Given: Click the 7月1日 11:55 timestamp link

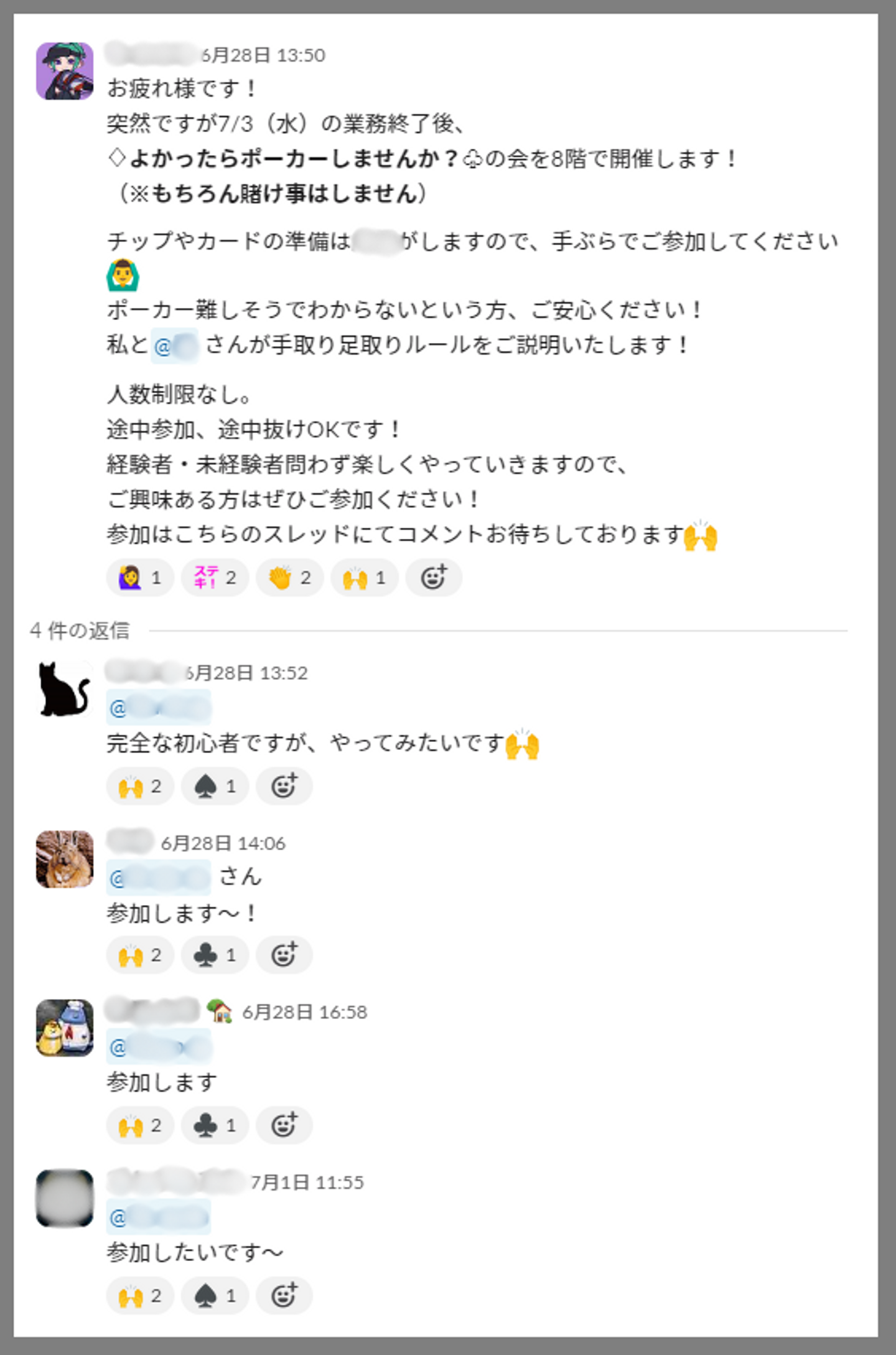Looking at the screenshot, I should pyautogui.click(x=307, y=1182).
